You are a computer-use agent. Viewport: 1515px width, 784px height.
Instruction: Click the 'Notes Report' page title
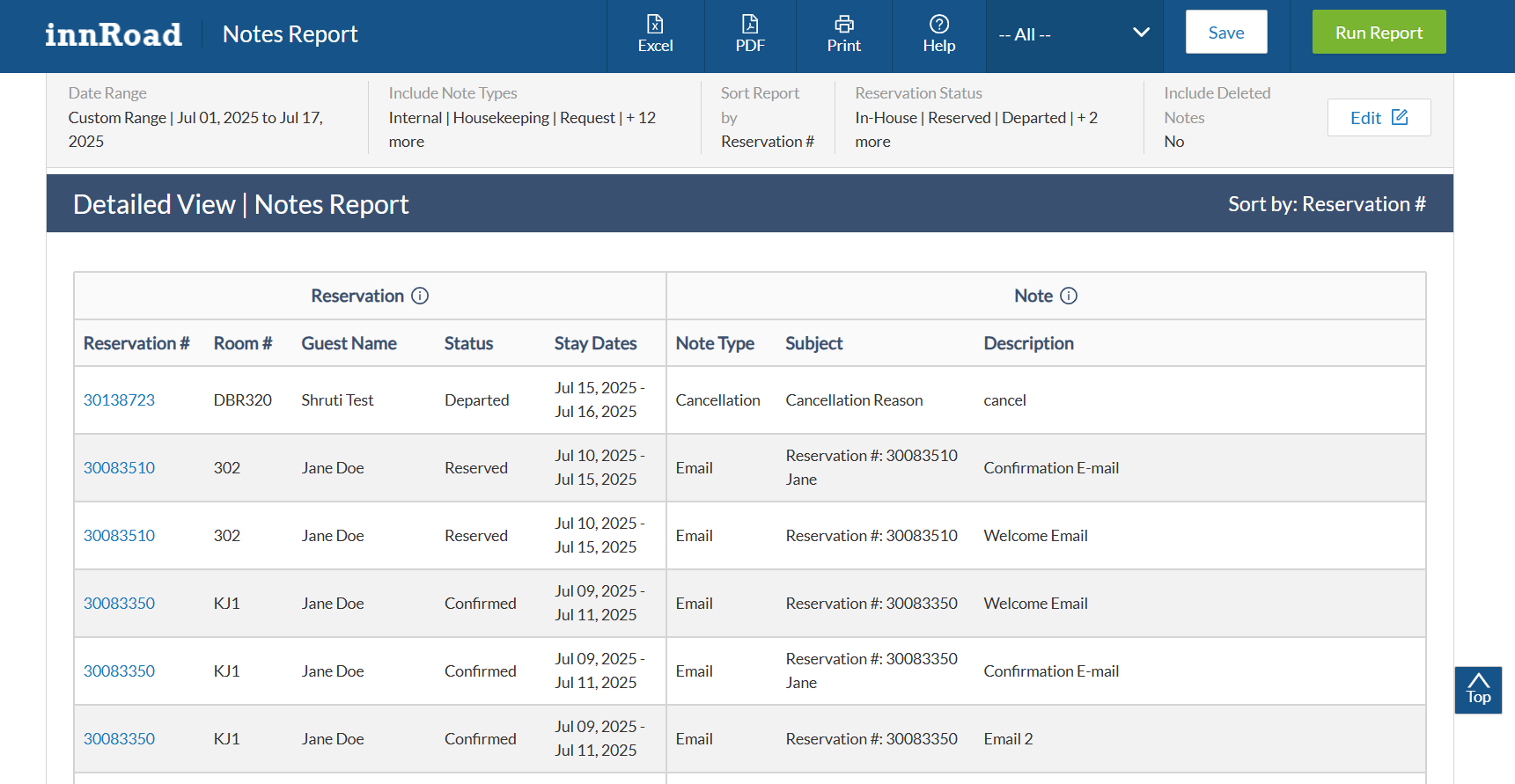click(290, 34)
